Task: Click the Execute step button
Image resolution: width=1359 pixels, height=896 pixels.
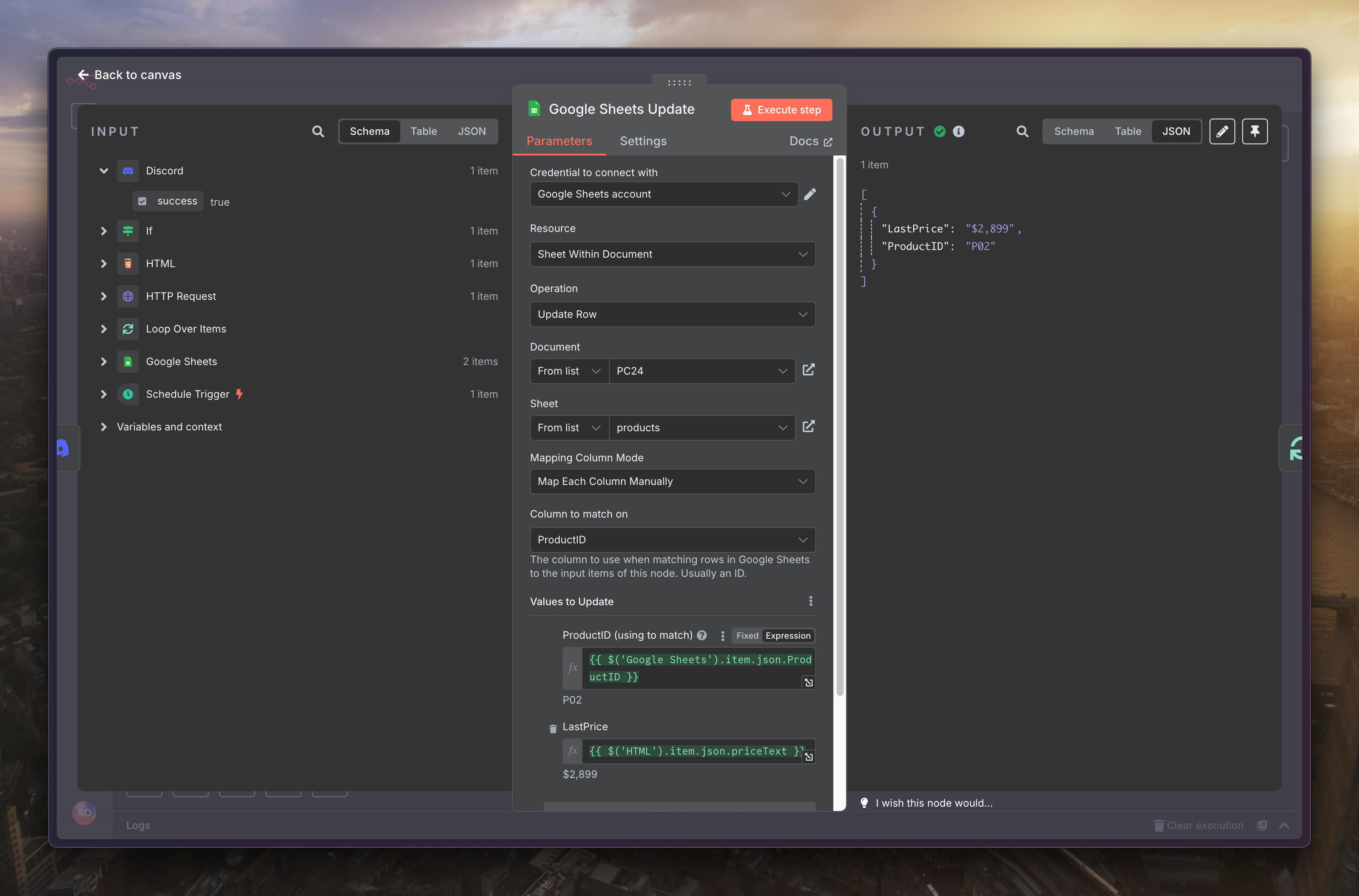Action: click(781, 110)
